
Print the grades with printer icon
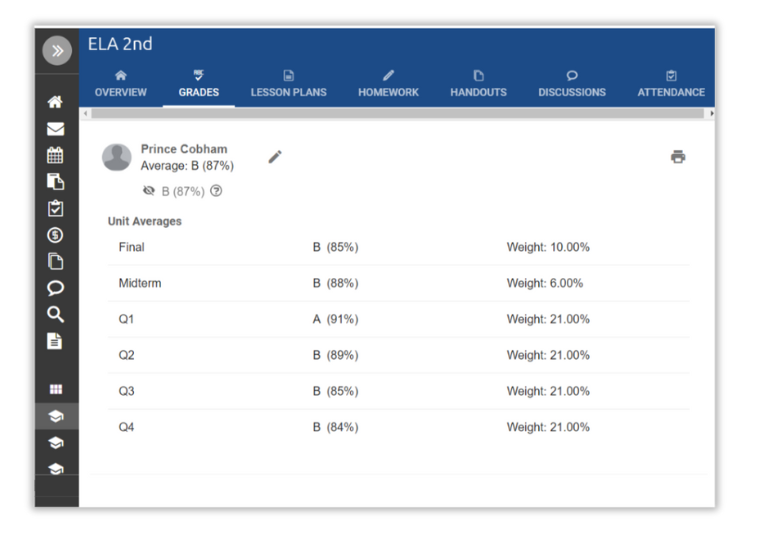click(x=678, y=157)
